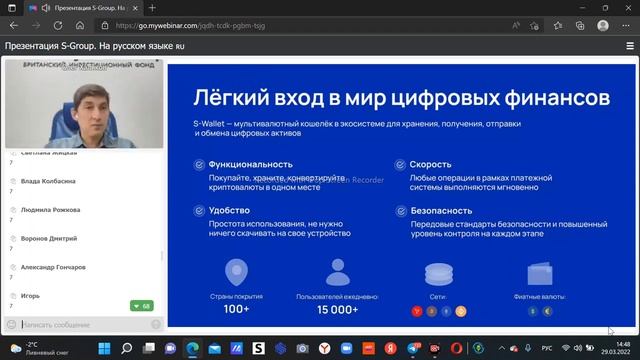This screenshot has height=360, width=640.
Task: Open the webinar hamburger menu
Action: tap(630, 46)
